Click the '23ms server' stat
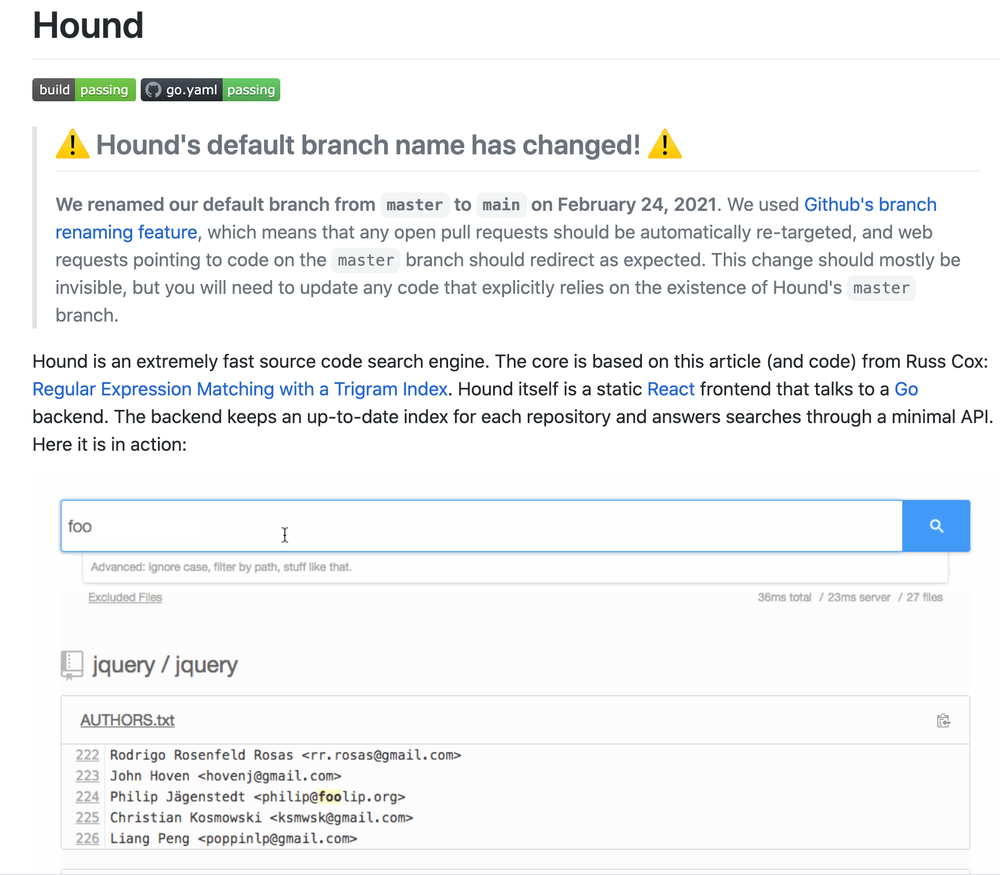The width and height of the screenshot is (1000, 875). (x=859, y=598)
